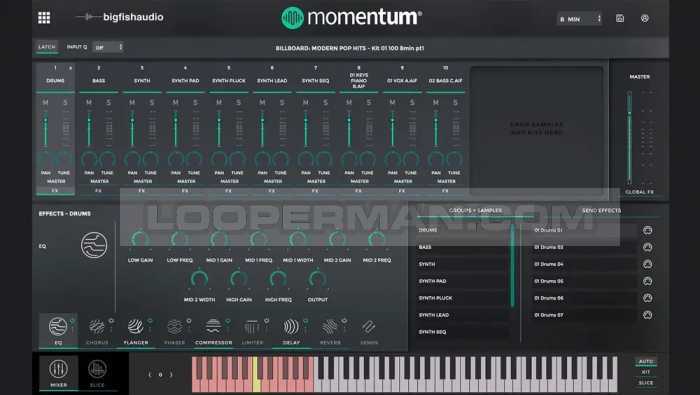This screenshot has width=700, height=395.
Task: Click drum icon beside 01 Drums 07
Action: pyautogui.click(x=648, y=315)
